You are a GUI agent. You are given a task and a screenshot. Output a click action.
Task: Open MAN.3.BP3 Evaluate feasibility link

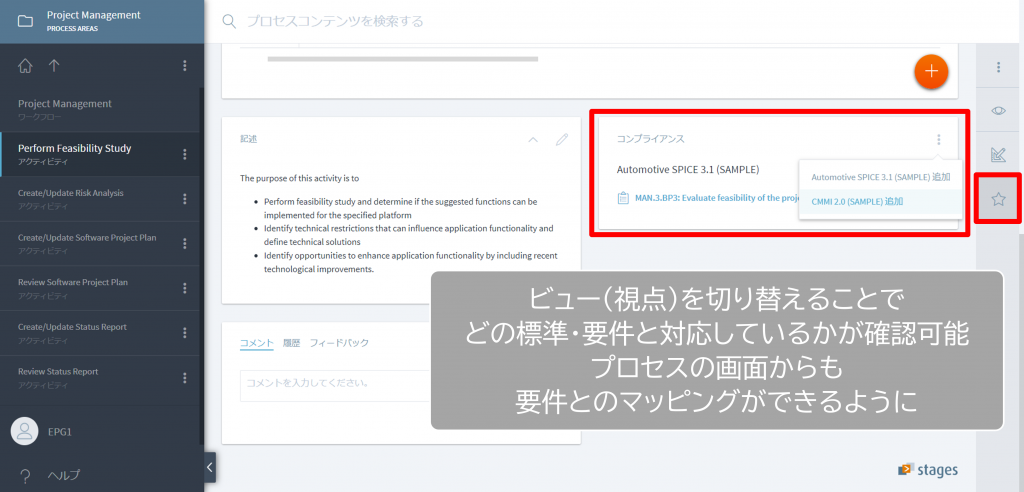716,197
